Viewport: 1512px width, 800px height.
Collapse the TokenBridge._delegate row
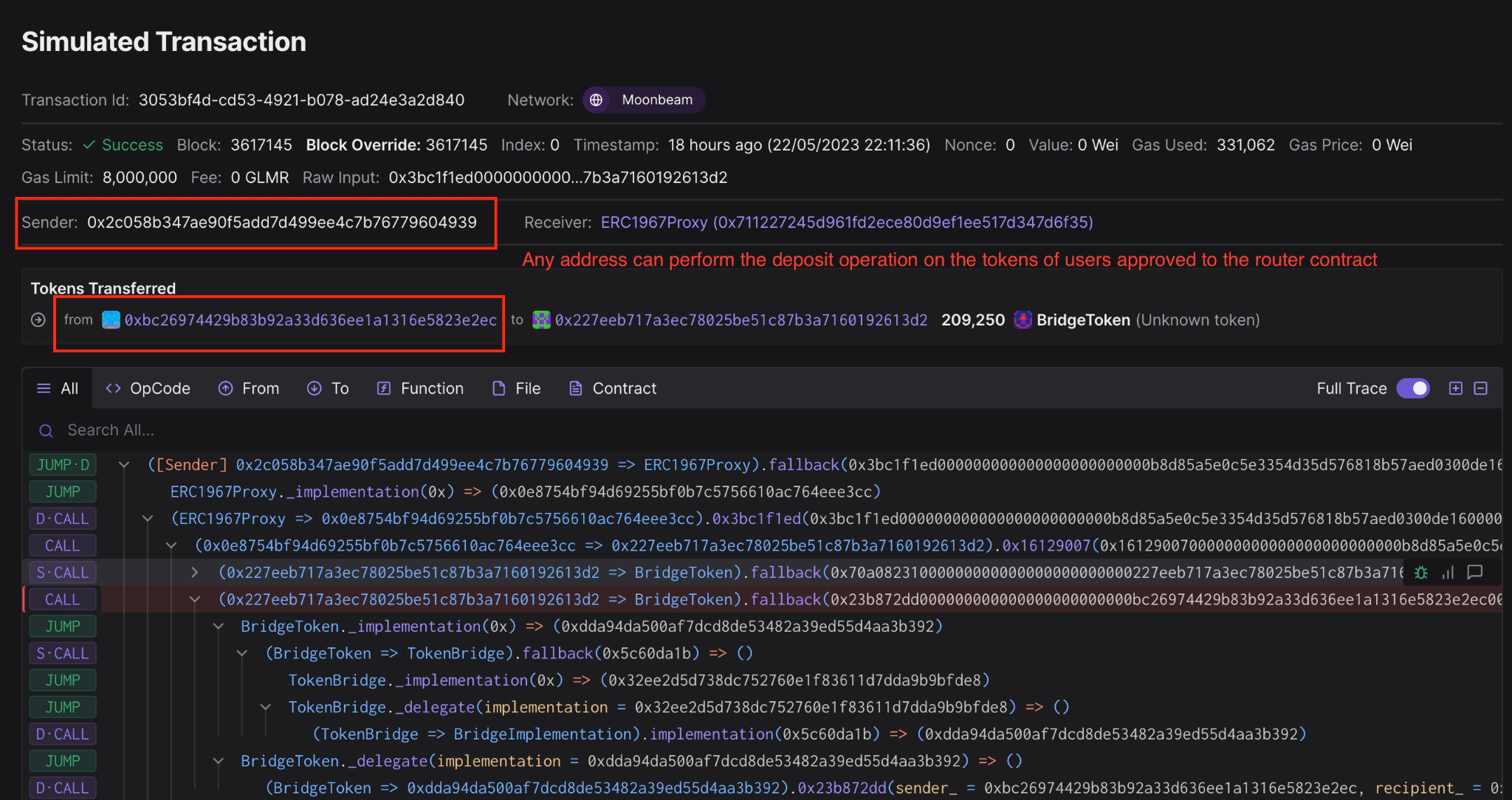click(265, 707)
